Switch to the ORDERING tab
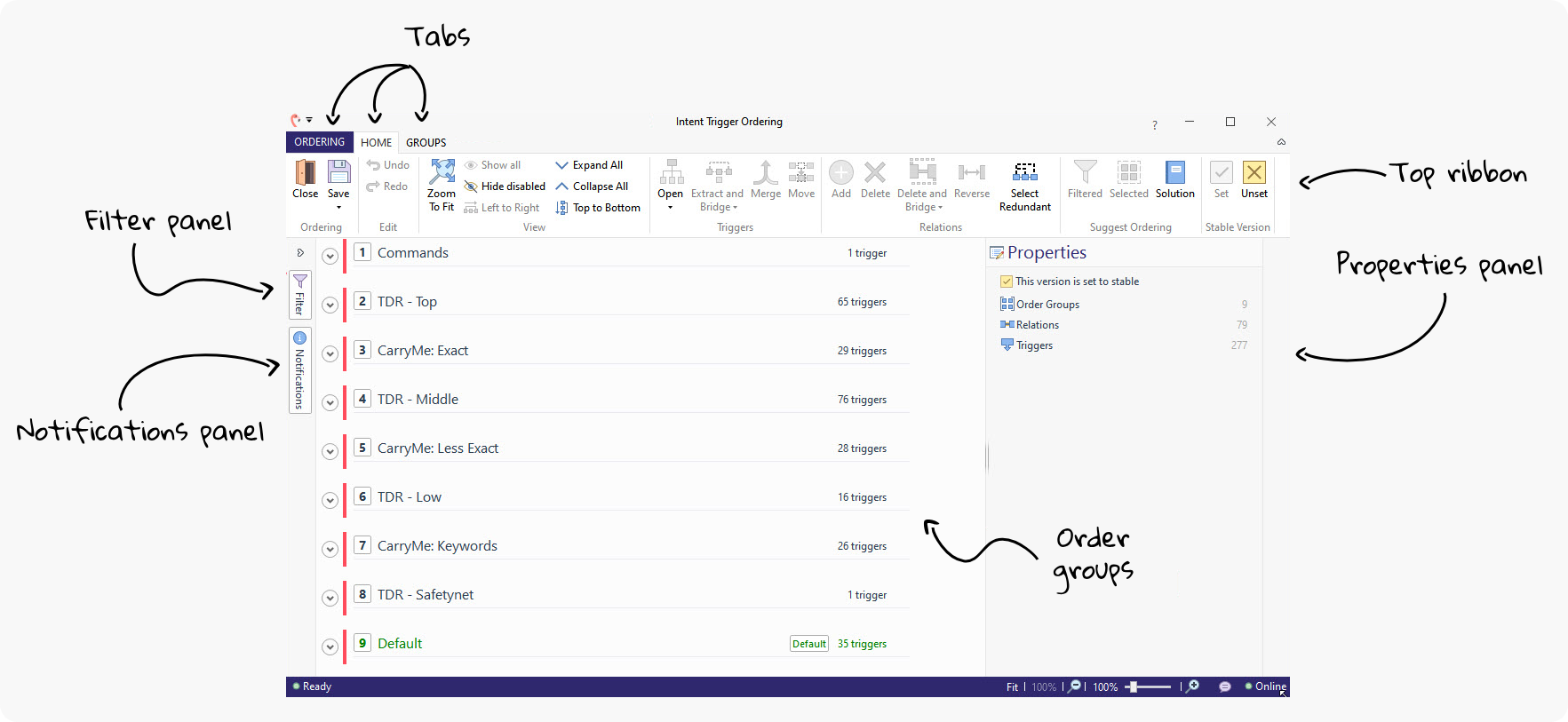Screen dimensions: 1568x722 pyautogui.click(x=319, y=142)
